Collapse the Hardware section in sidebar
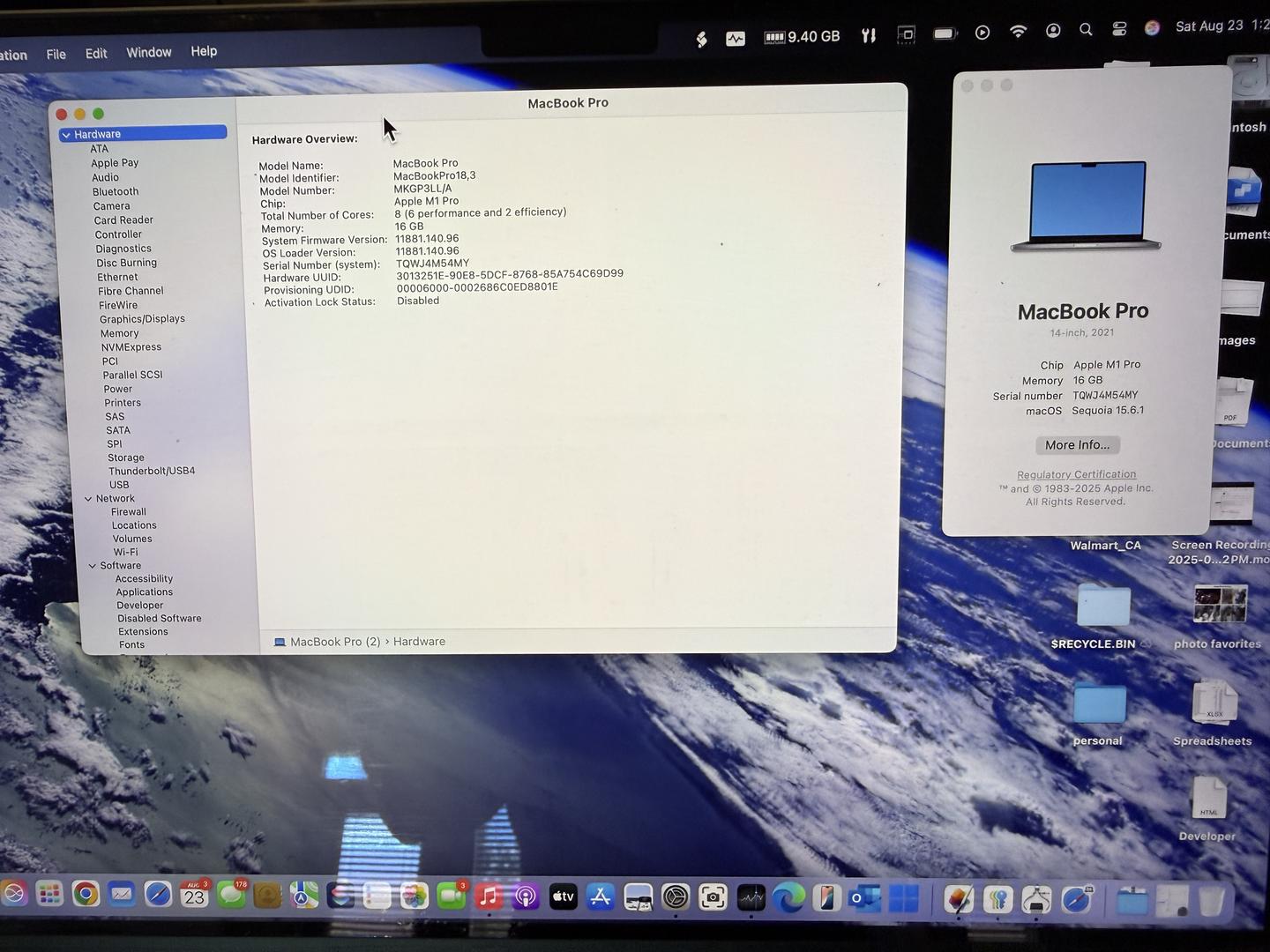The width and height of the screenshot is (1270, 952). (66, 135)
